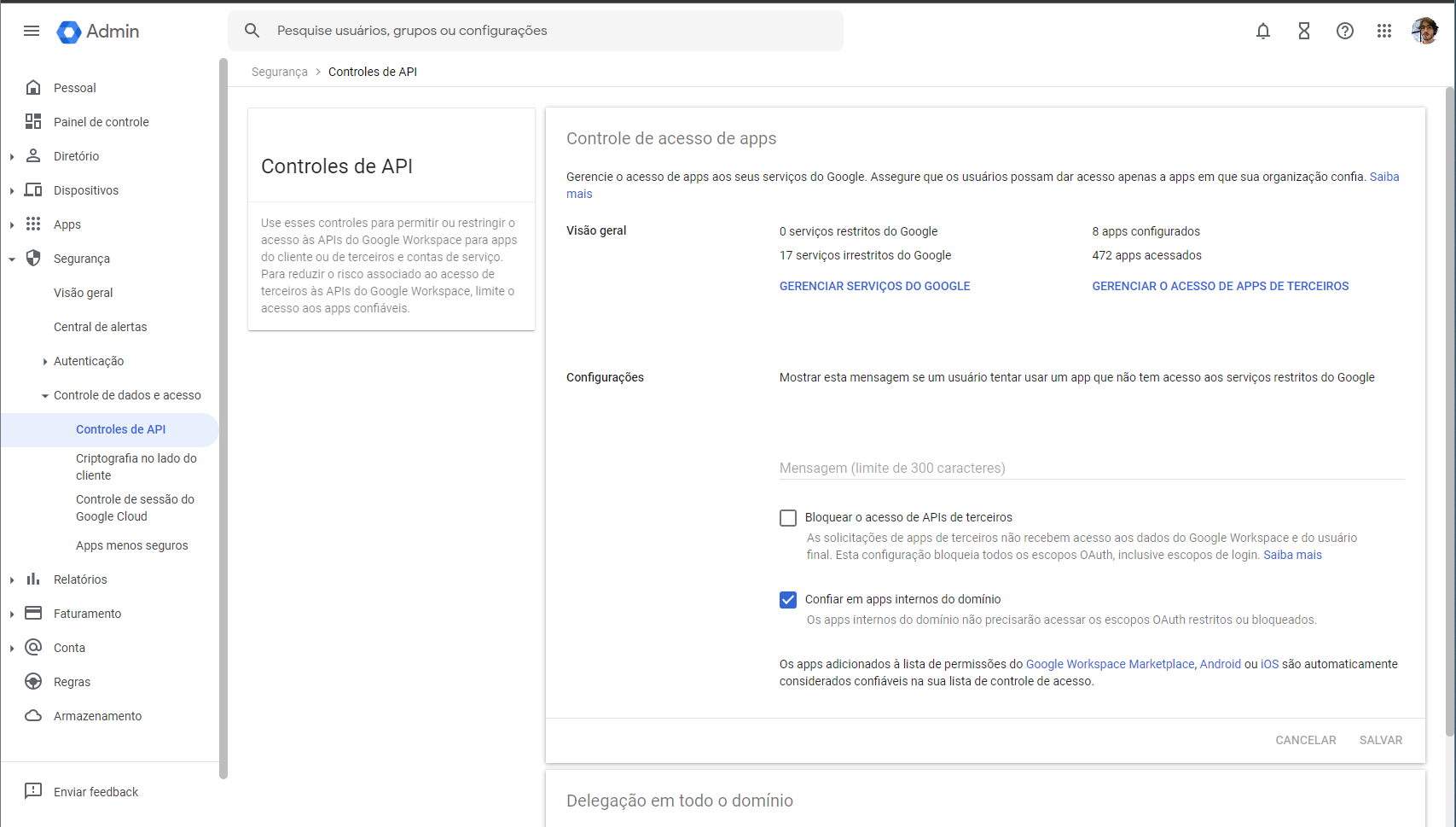Click the Delegação em todo o domínio heading
Screen dimensions: 1456x827
tap(680, 801)
